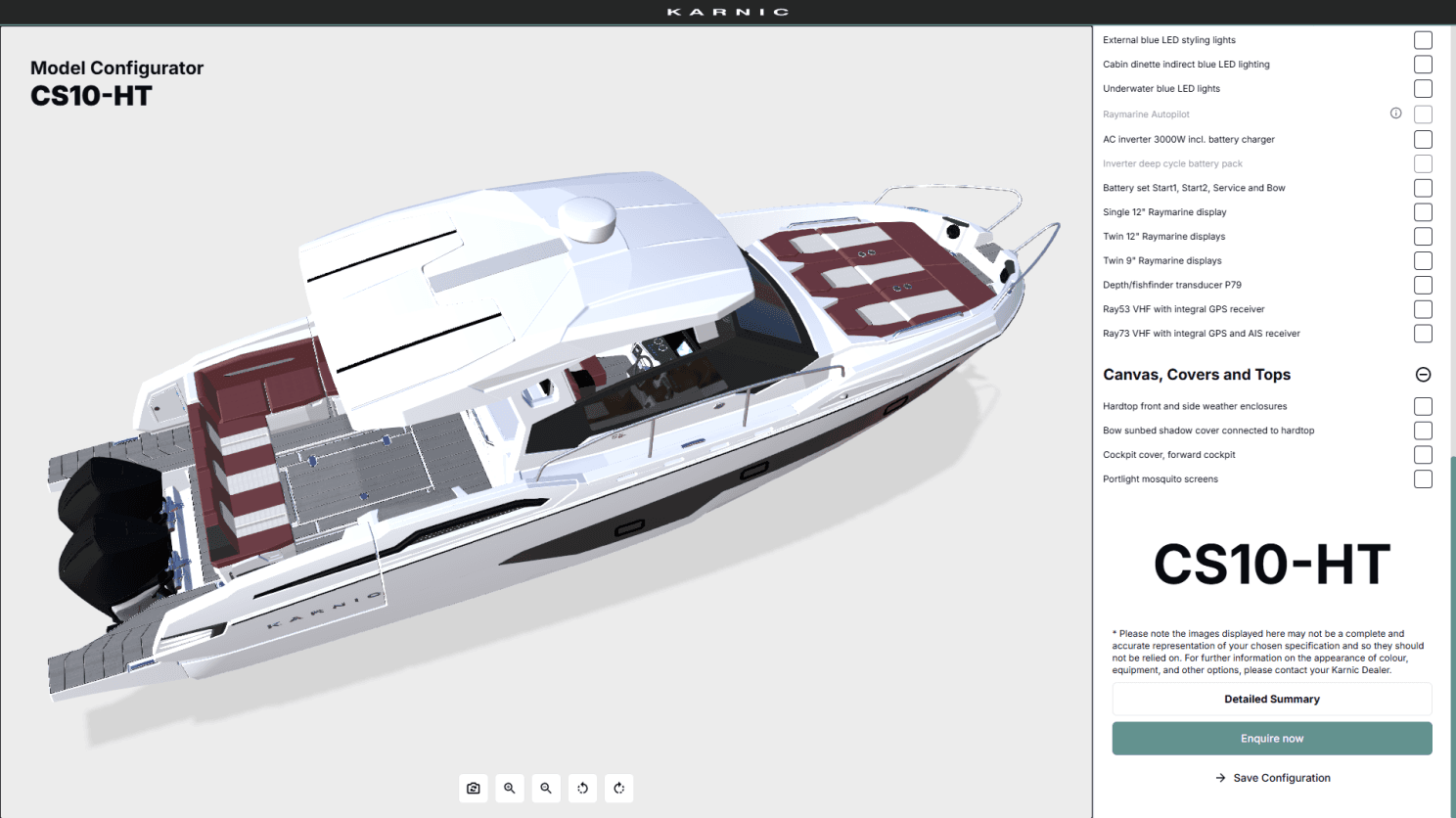Click the KARNIC logo in the top bar

click(x=728, y=11)
